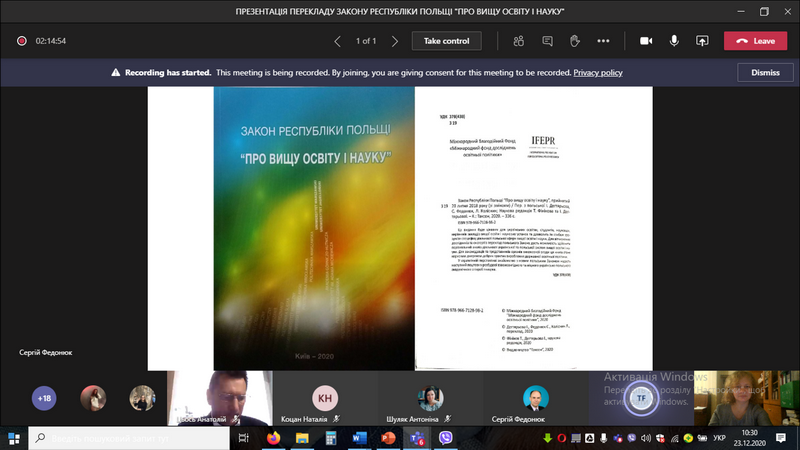Open the share content tray
800x450 pixels.
tap(702, 41)
